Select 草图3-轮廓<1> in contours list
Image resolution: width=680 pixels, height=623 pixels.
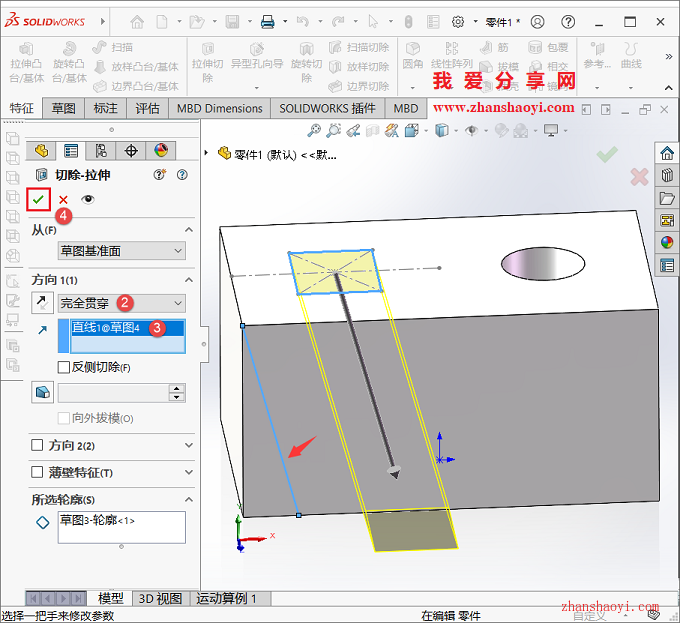coord(97,520)
